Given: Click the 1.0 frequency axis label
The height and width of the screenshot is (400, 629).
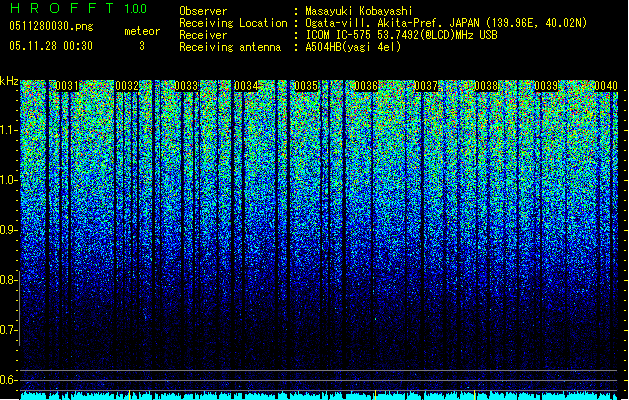Looking at the screenshot, I should click(9, 181).
